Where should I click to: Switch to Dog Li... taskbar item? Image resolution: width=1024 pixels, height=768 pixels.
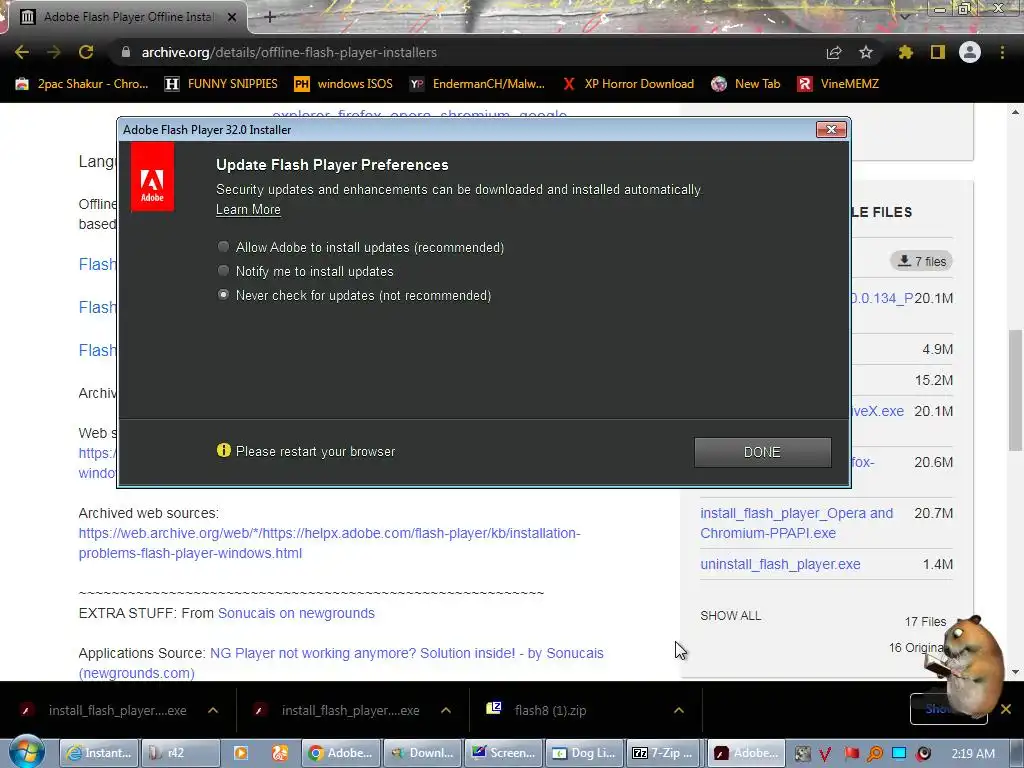[x=584, y=753]
